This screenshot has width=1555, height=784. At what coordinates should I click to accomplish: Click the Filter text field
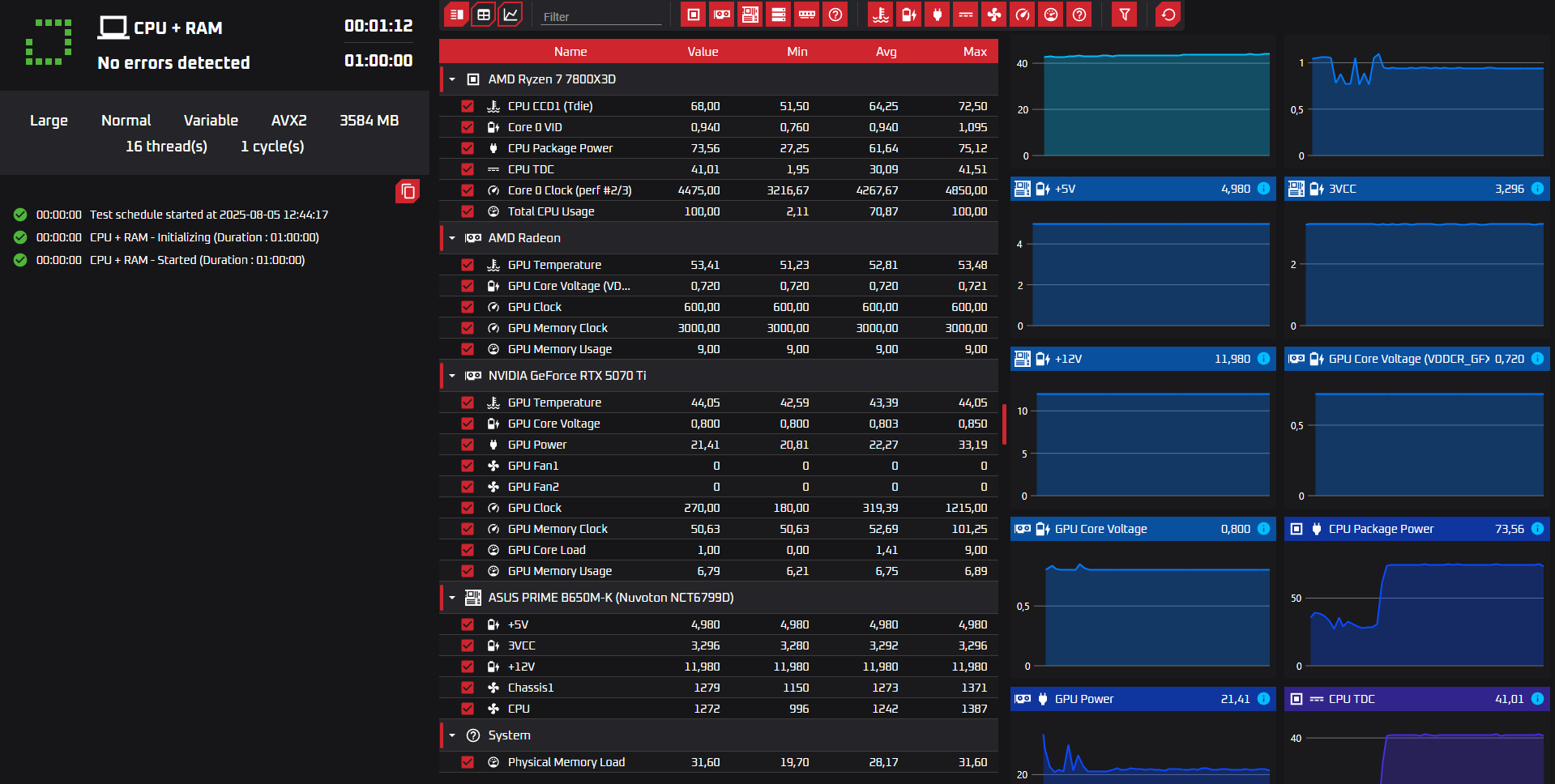[601, 16]
